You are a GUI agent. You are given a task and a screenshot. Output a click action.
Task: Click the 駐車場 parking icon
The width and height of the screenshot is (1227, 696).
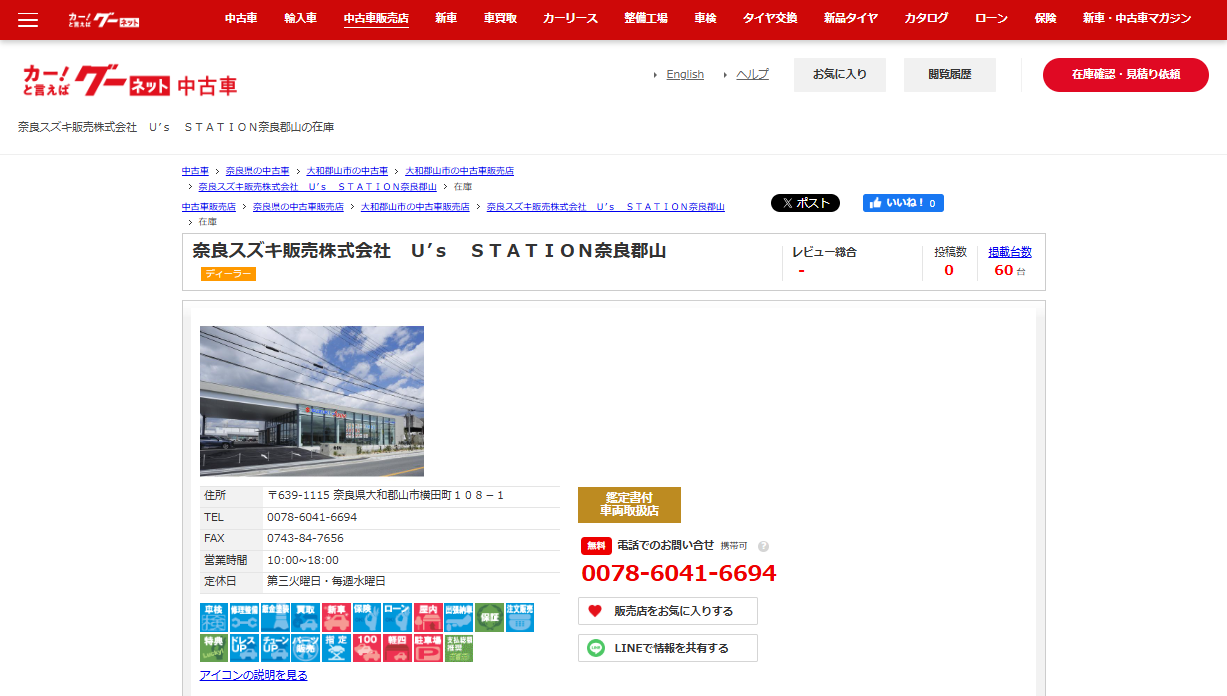[x=428, y=648]
